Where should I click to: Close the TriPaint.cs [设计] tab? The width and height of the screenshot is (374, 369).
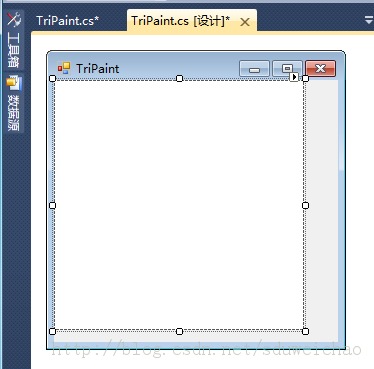[x=245, y=22]
